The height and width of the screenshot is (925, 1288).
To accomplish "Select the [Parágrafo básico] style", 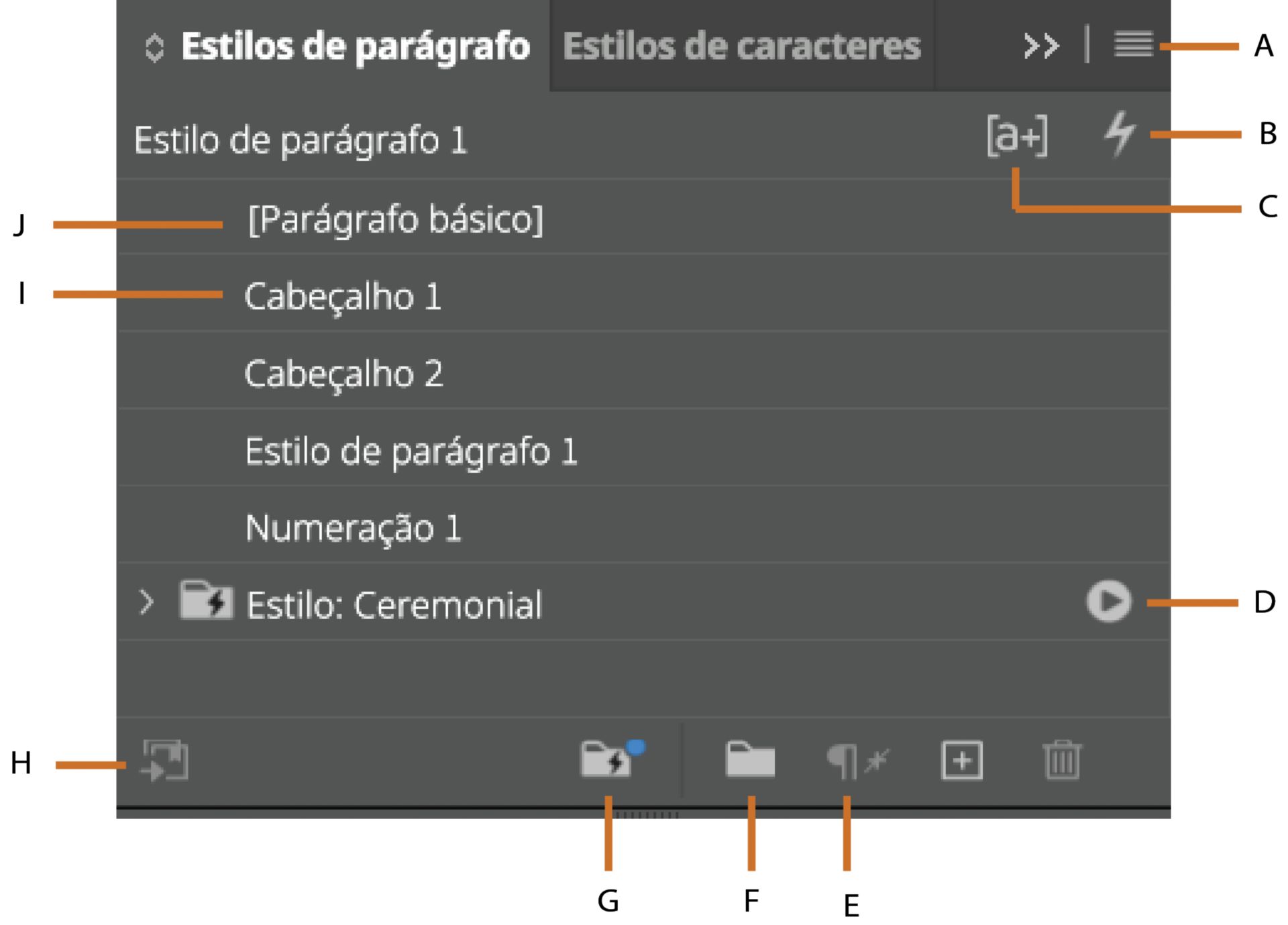I will pyautogui.click(x=394, y=219).
